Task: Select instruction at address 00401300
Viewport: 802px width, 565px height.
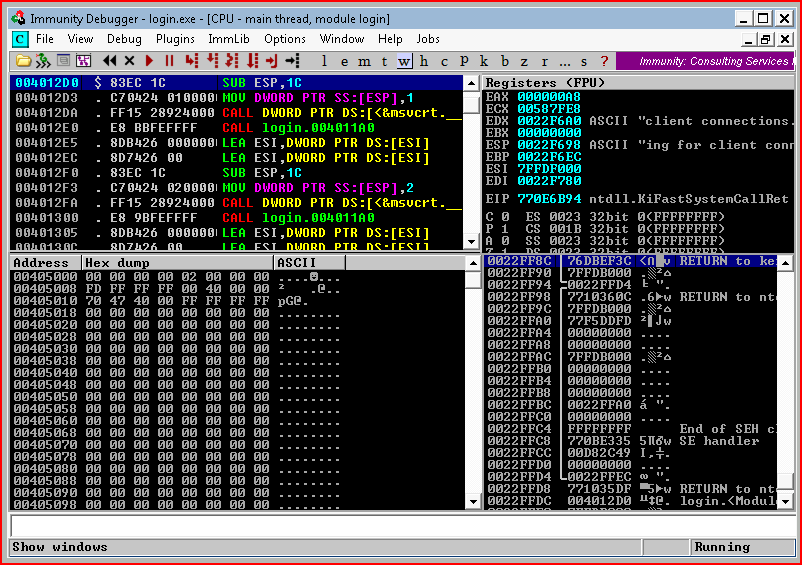Action: (x=237, y=218)
